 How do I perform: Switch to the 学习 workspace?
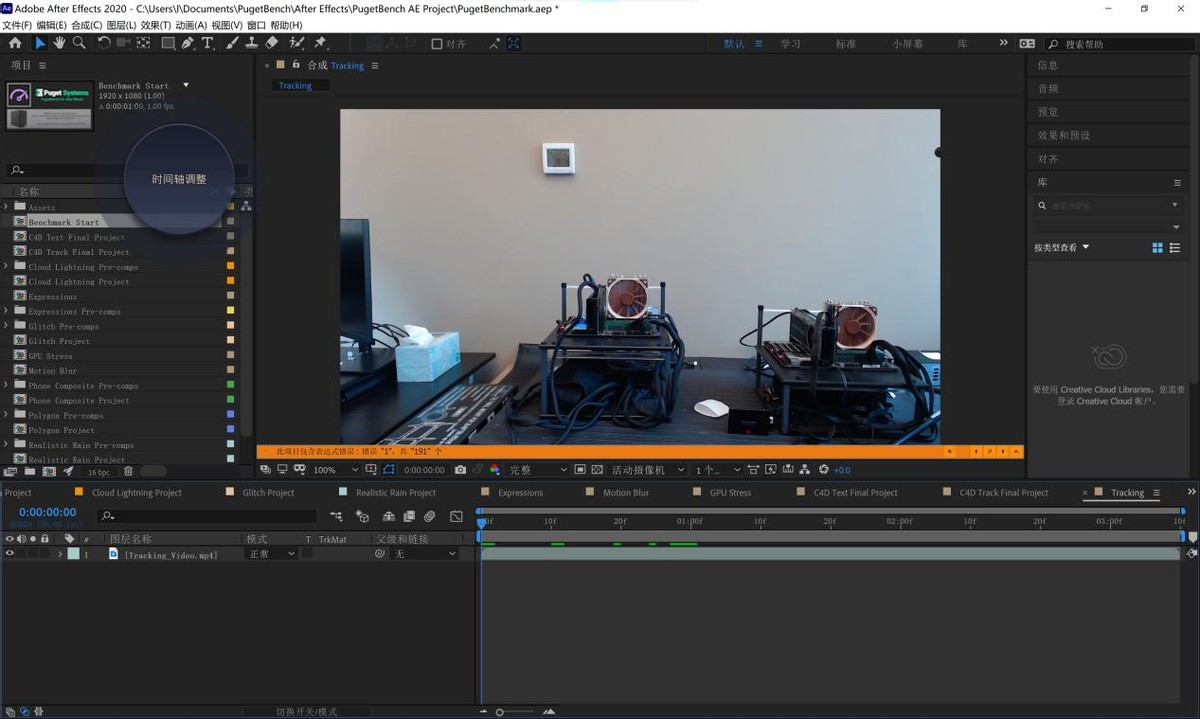click(790, 44)
